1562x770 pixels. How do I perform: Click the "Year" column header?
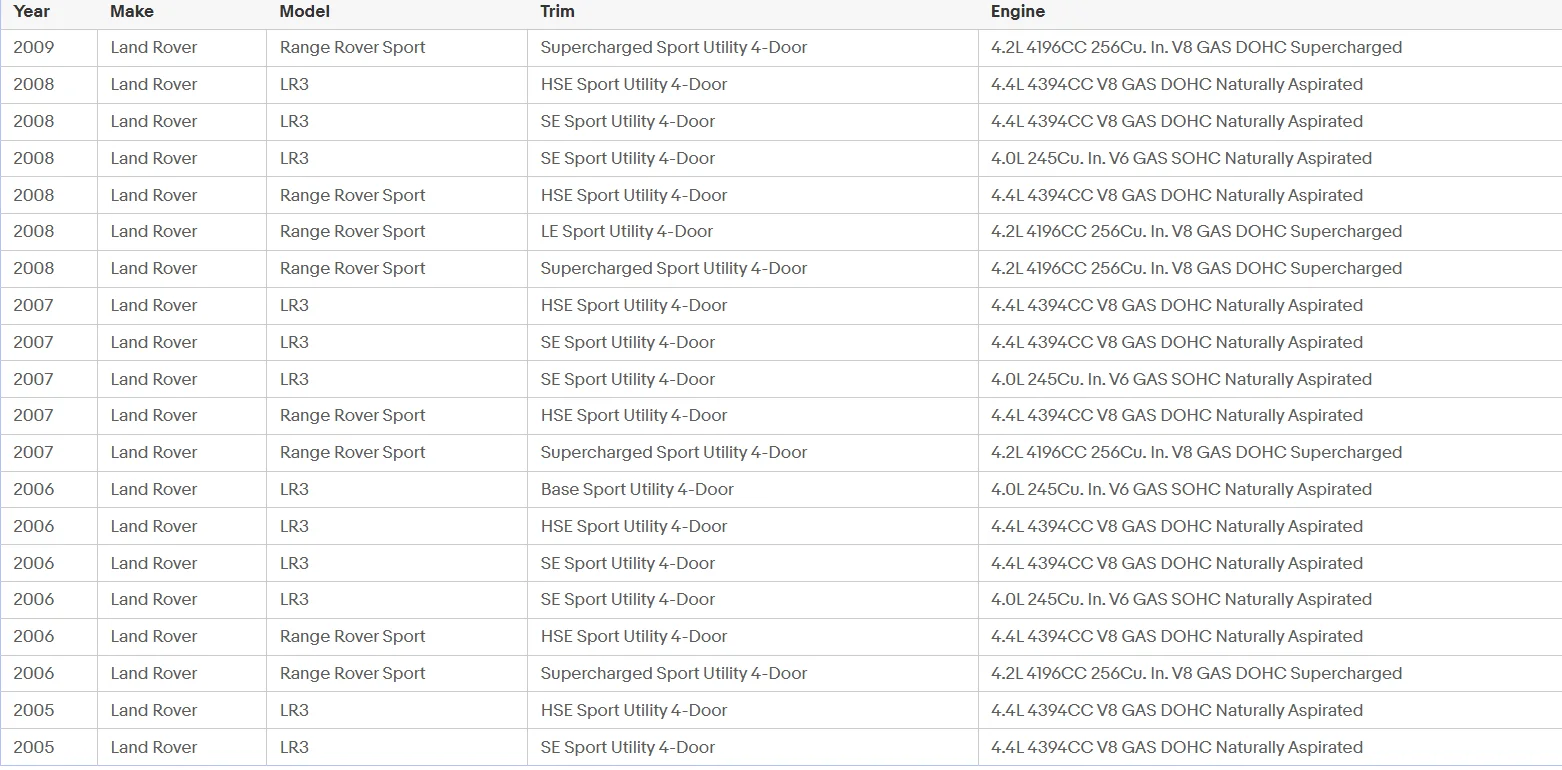point(32,12)
